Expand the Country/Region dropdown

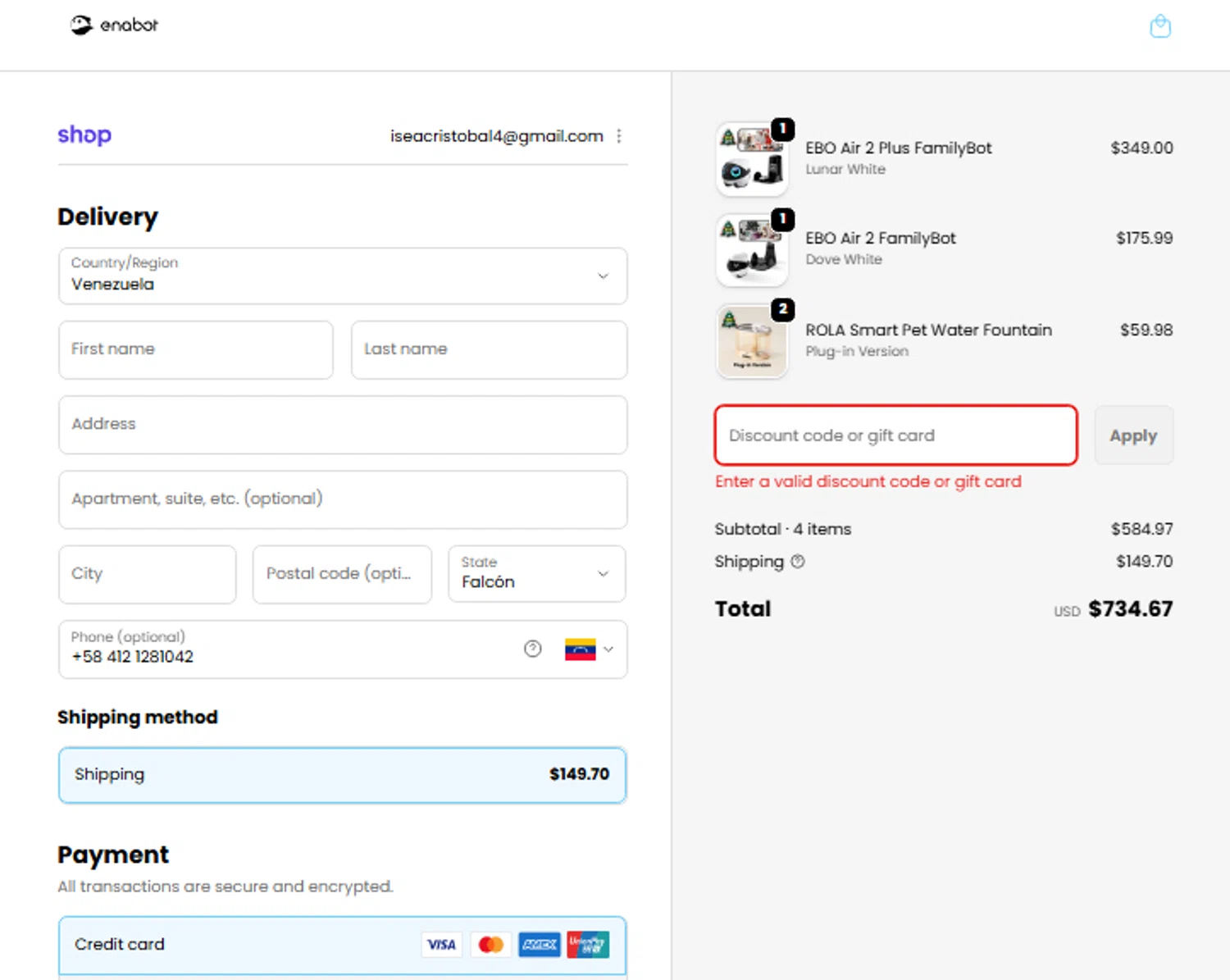(343, 276)
